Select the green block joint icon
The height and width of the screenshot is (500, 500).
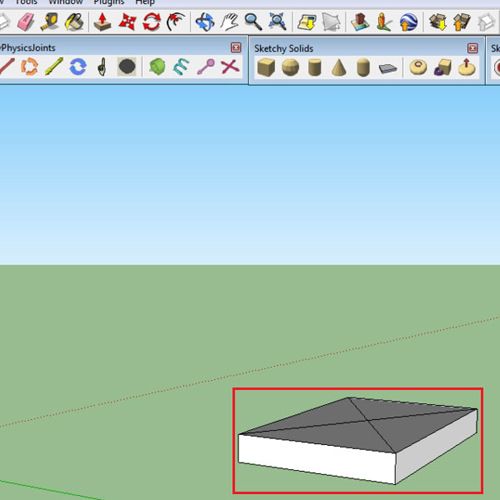tap(157, 66)
